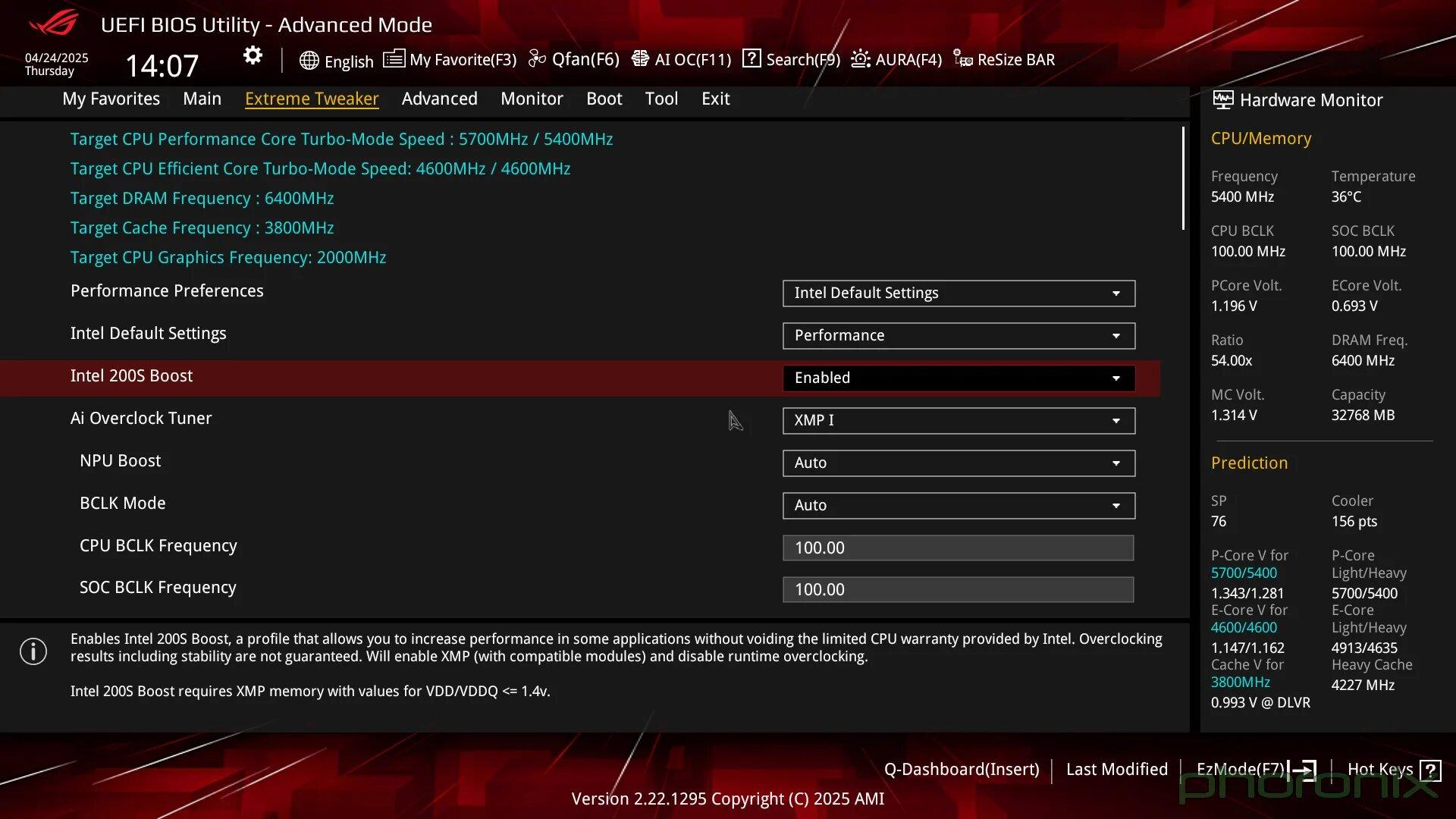Open Qfan(F6) fan control icon
The height and width of the screenshot is (819, 1456).
coord(537,59)
